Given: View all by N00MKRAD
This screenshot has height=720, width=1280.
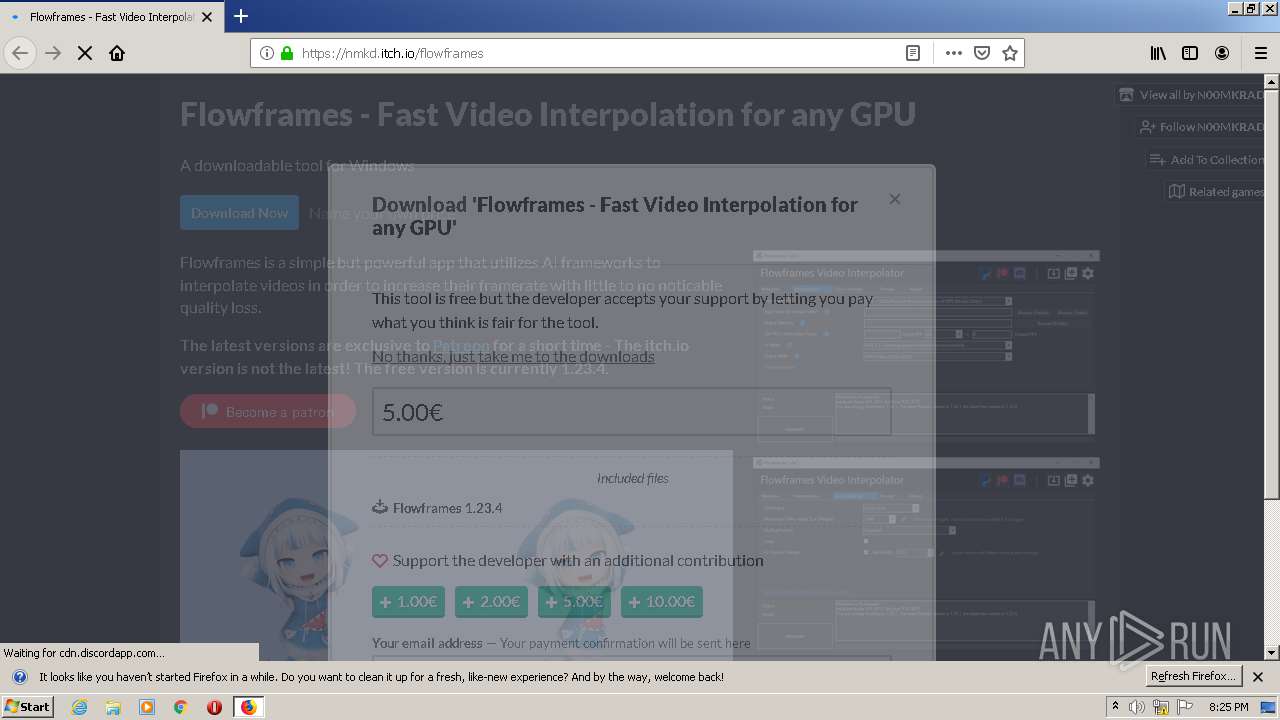Looking at the screenshot, I should pos(1190,95).
